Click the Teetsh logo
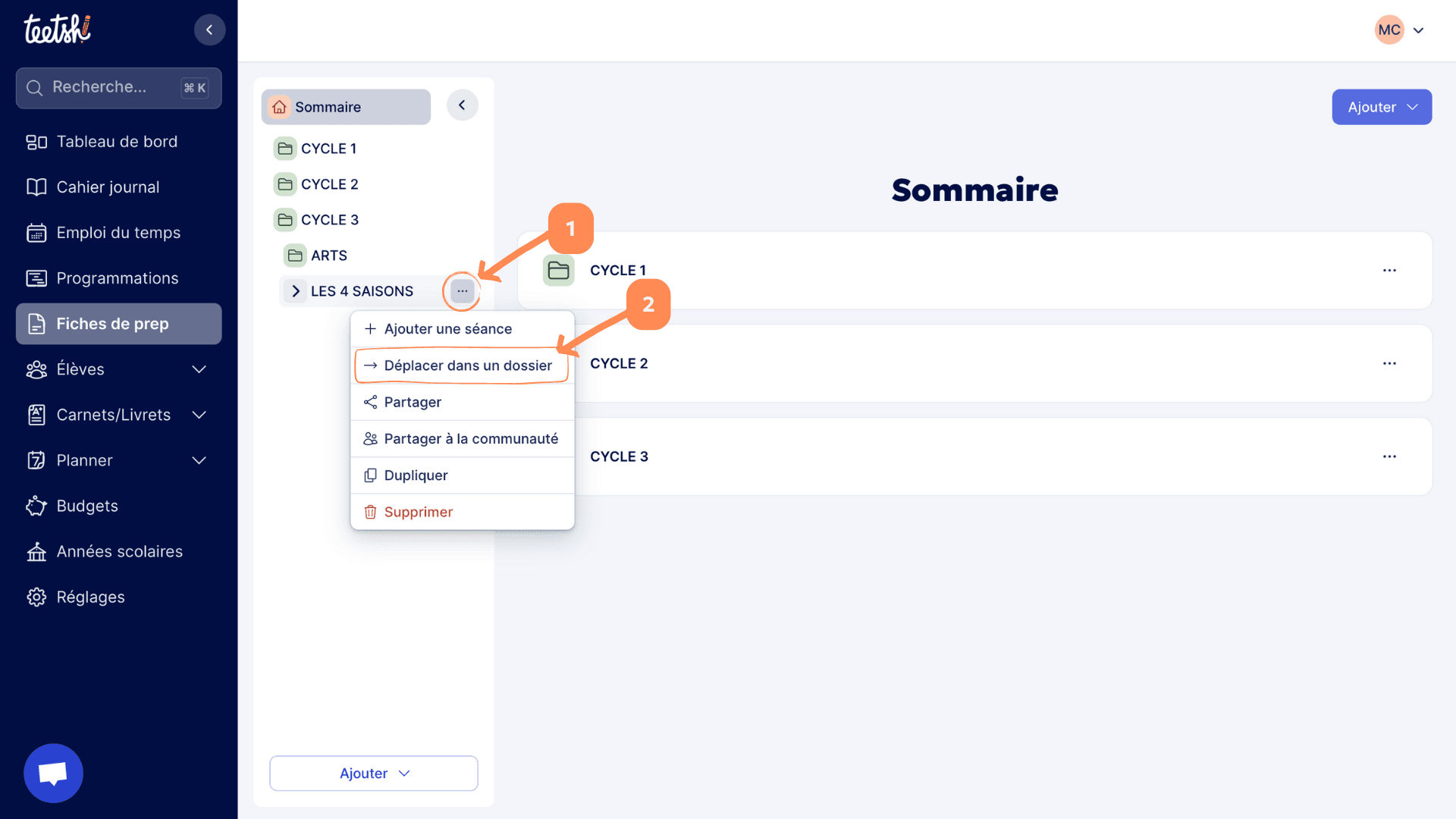This screenshot has height=819, width=1456. [57, 30]
